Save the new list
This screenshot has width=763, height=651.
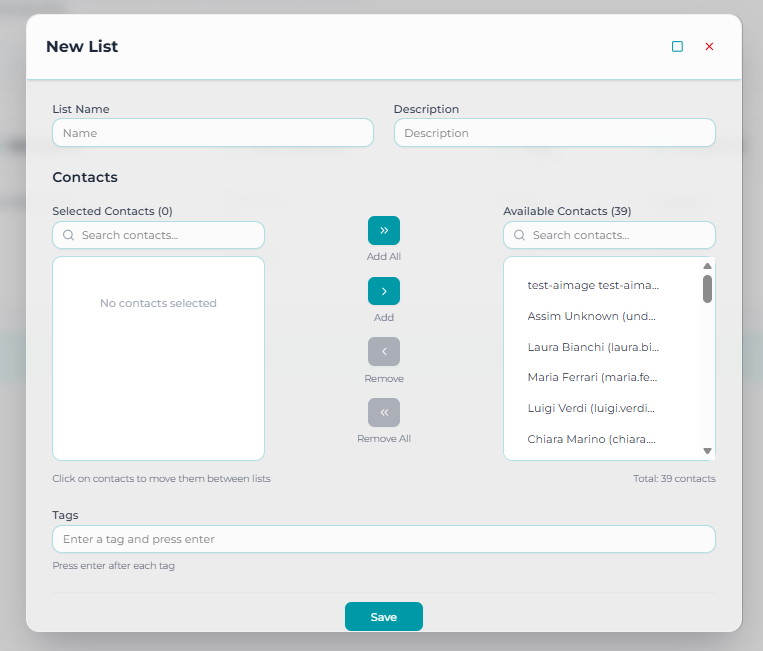(384, 617)
